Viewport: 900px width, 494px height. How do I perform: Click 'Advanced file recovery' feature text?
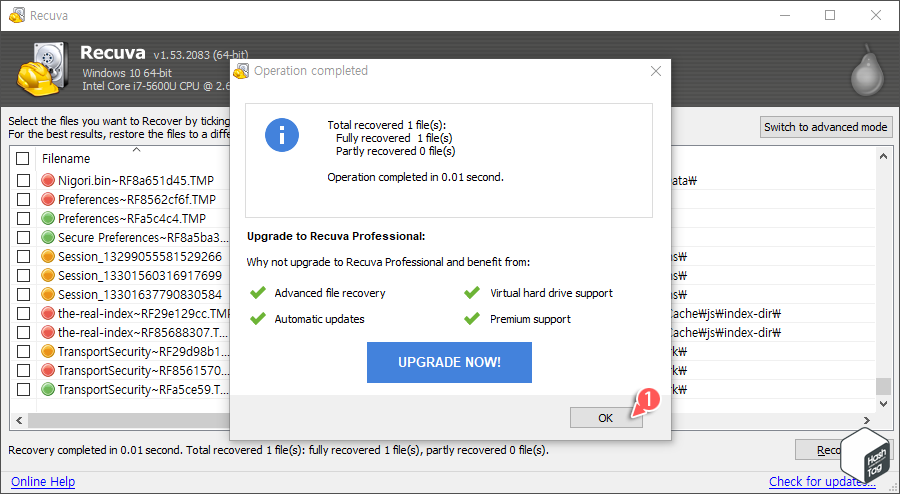click(330, 293)
